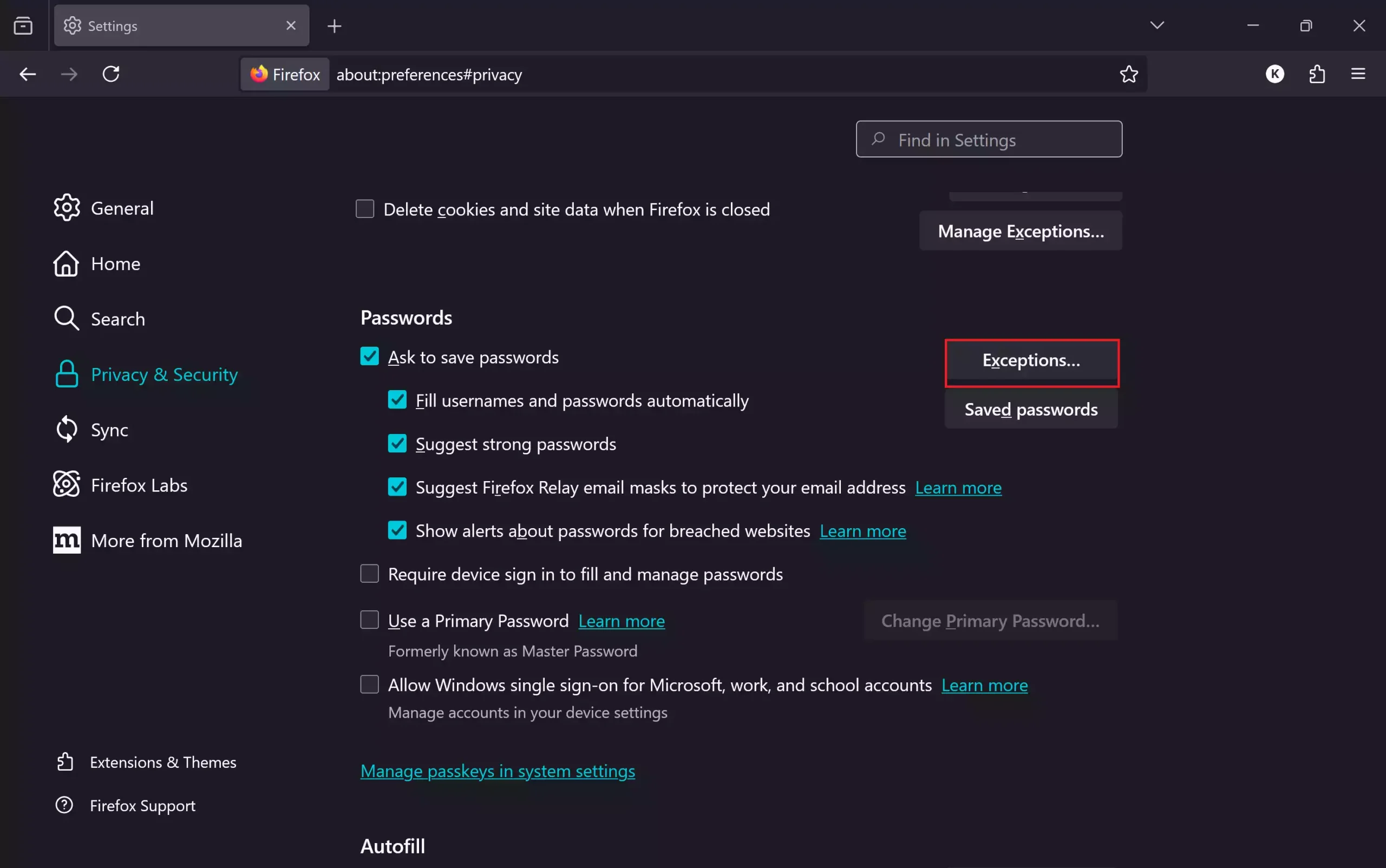Select the Home sidebar icon
This screenshot has width=1386, height=868.
tap(66, 264)
